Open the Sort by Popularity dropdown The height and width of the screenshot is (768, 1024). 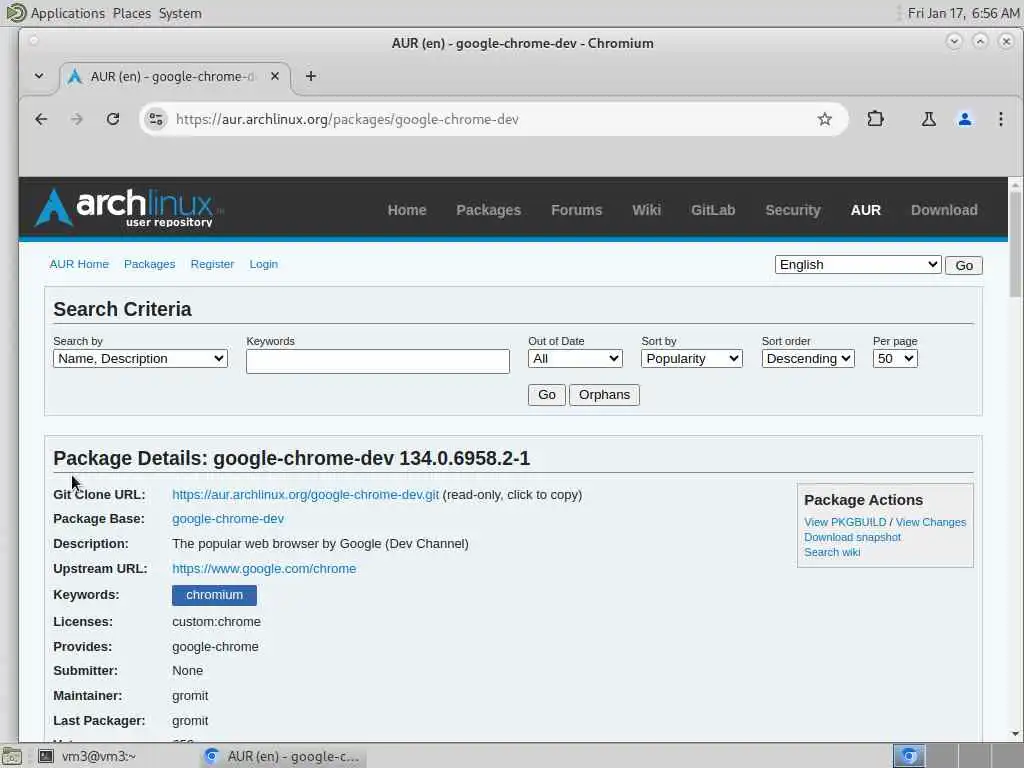tap(692, 359)
